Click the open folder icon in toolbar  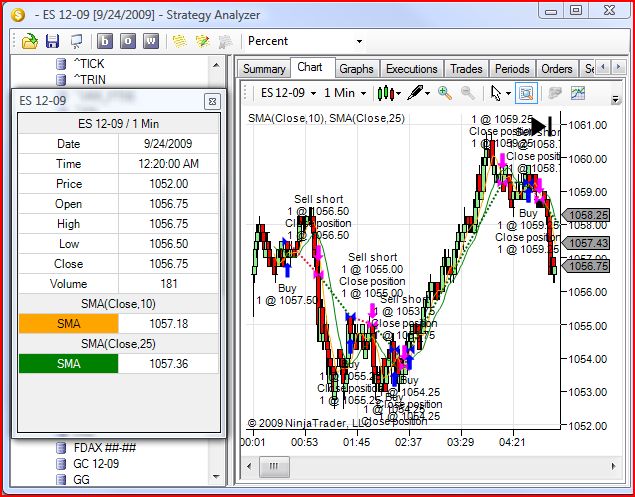point(30,41)
